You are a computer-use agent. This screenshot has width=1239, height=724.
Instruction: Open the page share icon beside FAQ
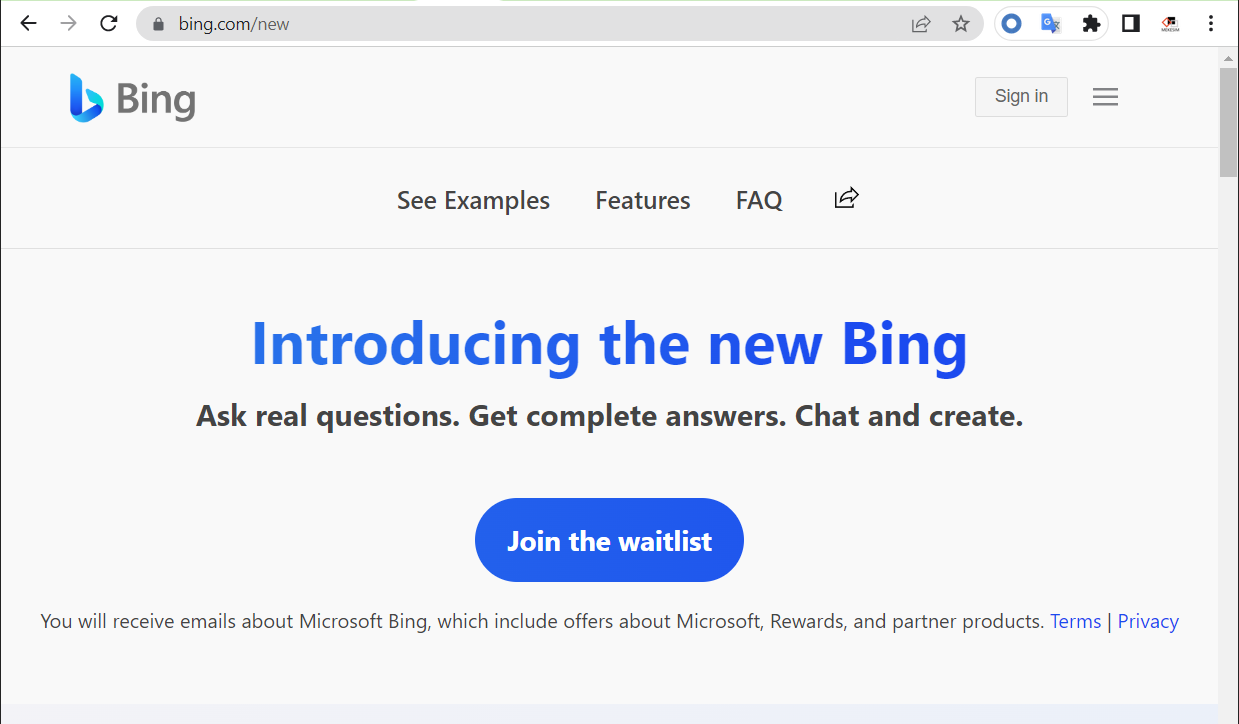[846, 199]
